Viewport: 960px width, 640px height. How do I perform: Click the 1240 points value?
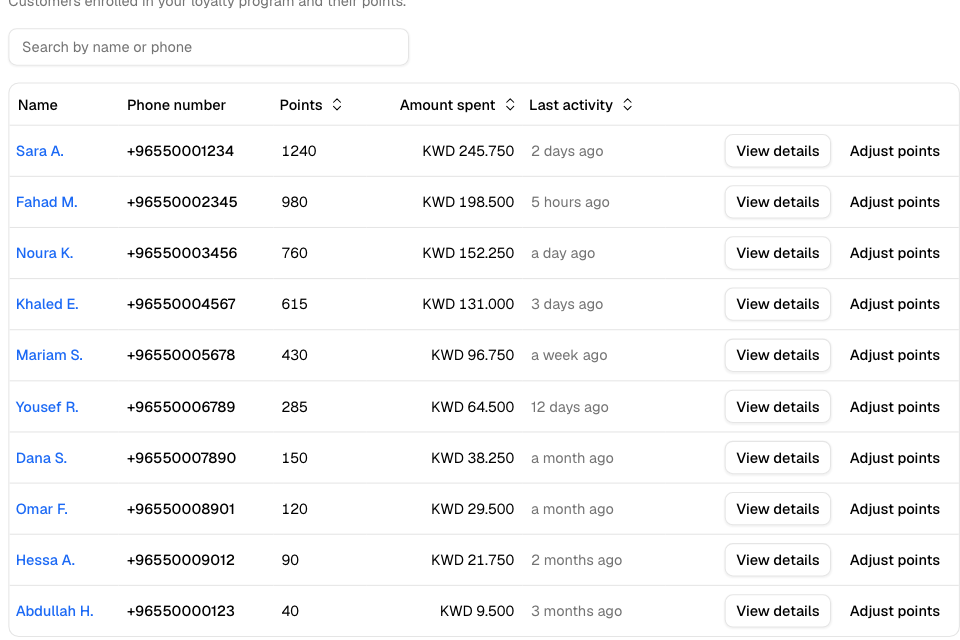point(299,151)
